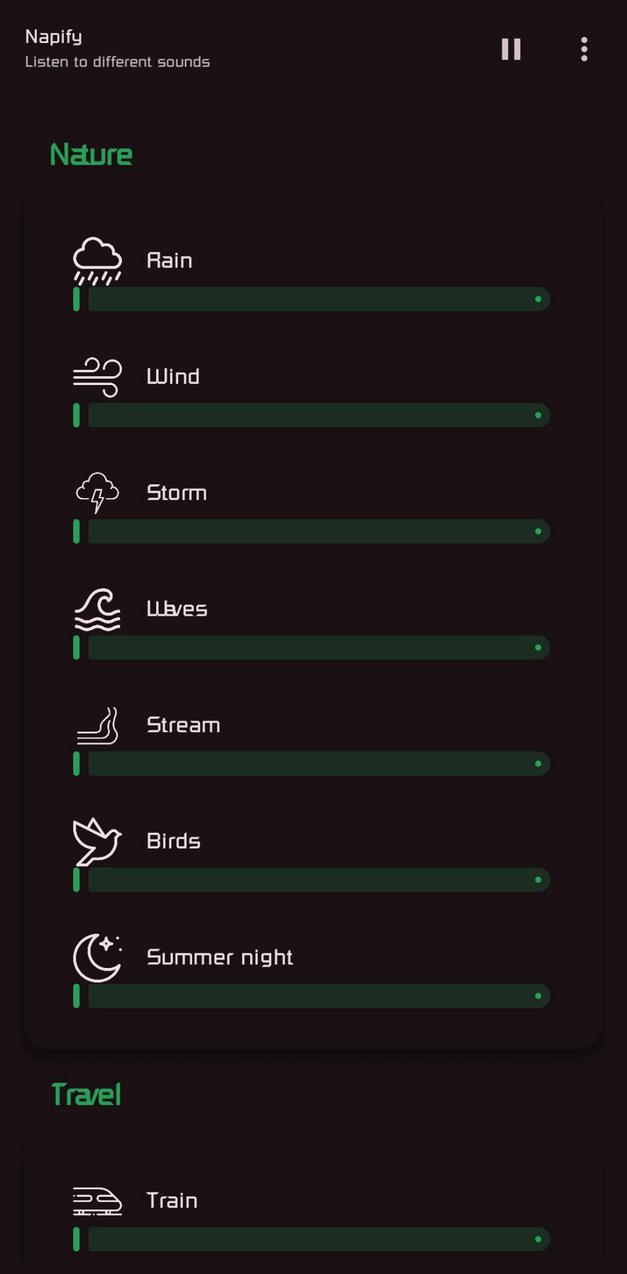The image size is (627, 1274).
Task: Set Storm volume on its slider
Action: [x=318, y=531]
